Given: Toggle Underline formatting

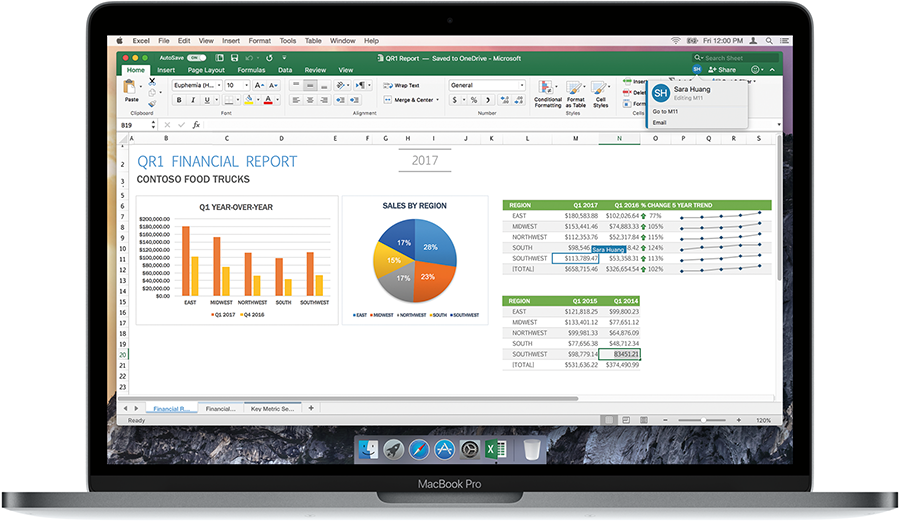Looking at the screenshot, I should [x=207, y=100].
